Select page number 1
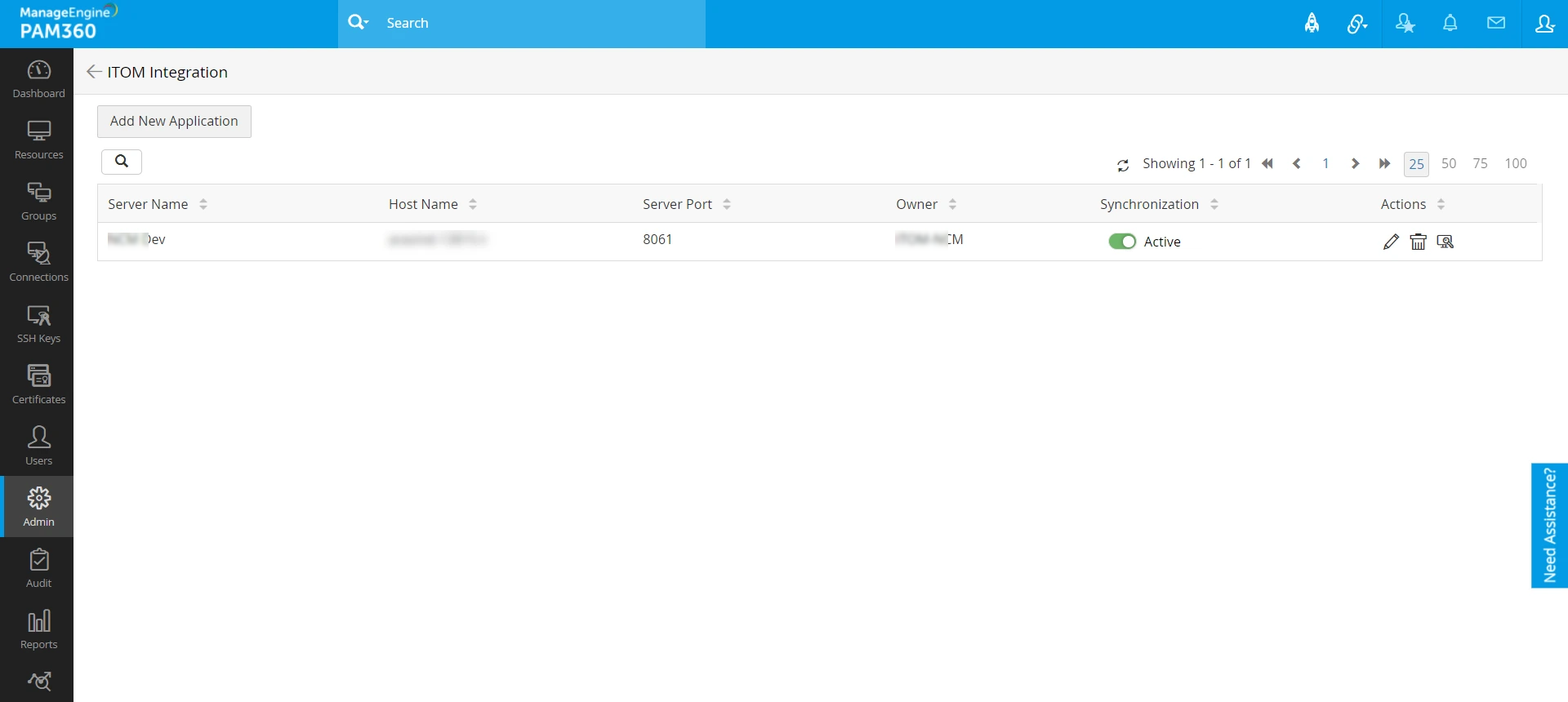Screen dimensions: 1568x702 click(1325, 164)
